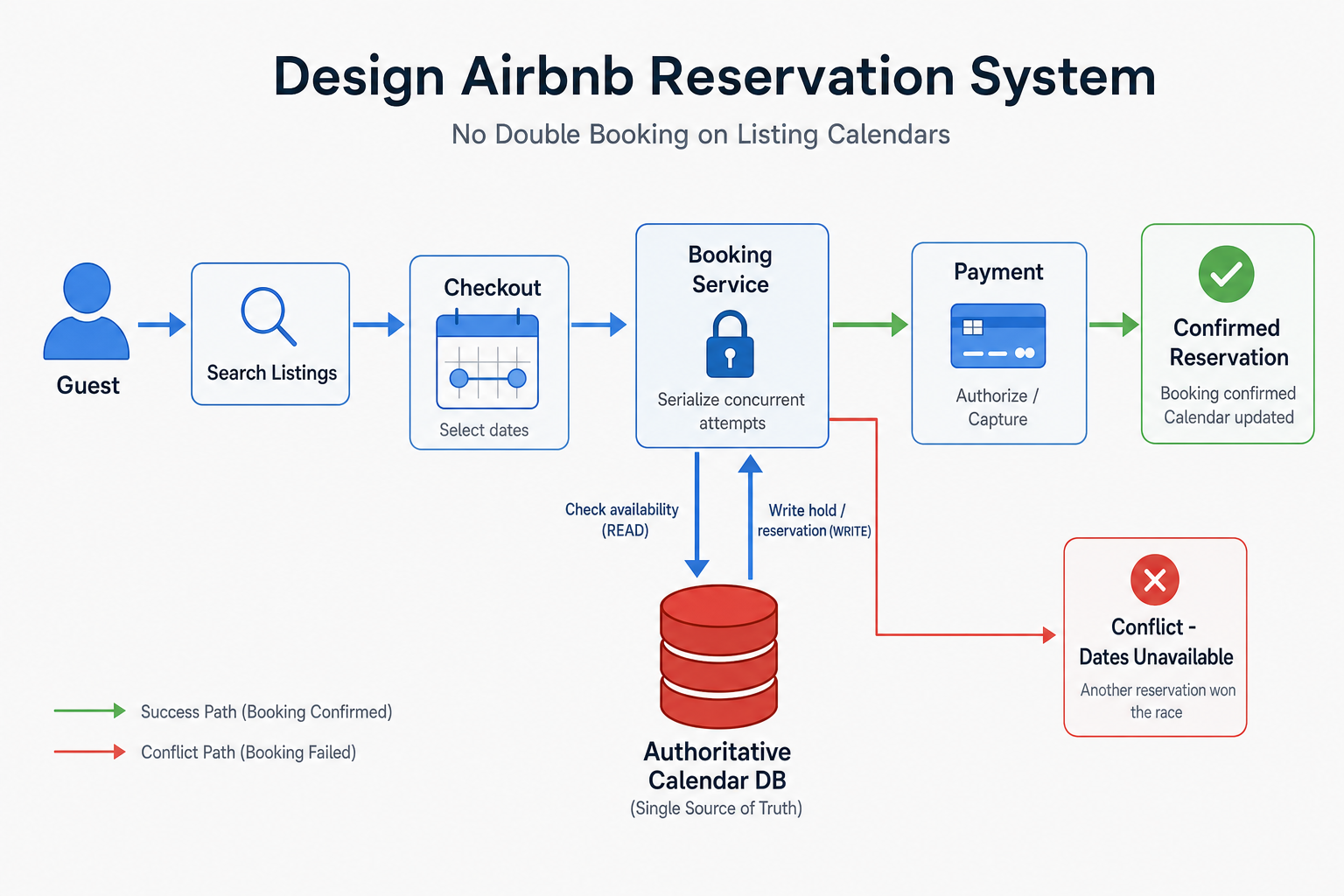Click the green checkmark confirmation icon
Image resolution: width=1344 pixels, height=896 pixels.
1226,274
